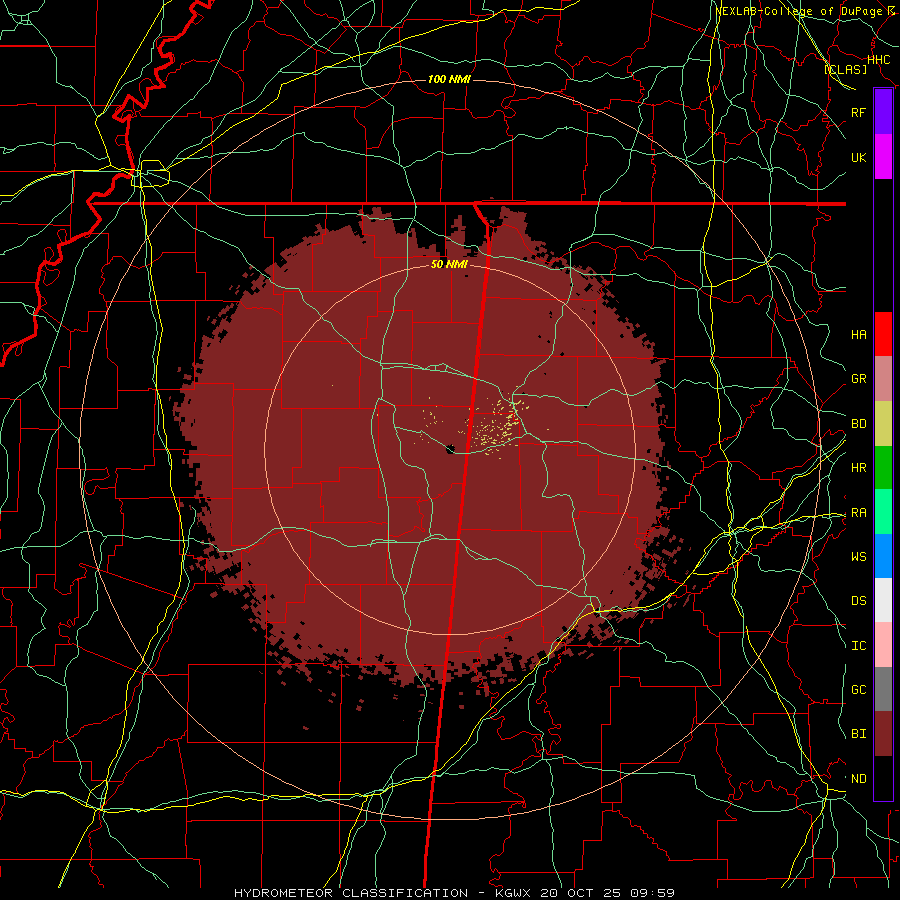The width and height of the screenshot is (900, 900).
Task: Click the RA legend label
Action: click(x=858, y=513)
